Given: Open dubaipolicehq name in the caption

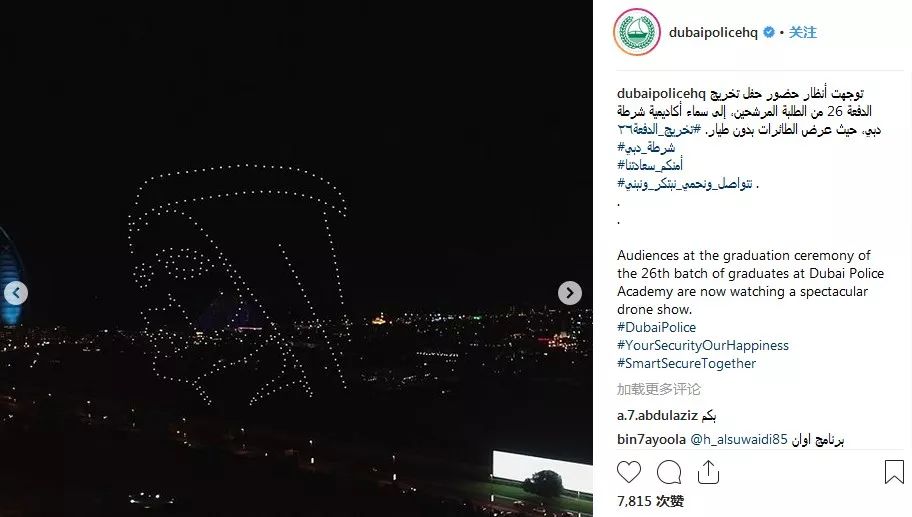Looking at the screenshot, I should [x=661, y=93].
